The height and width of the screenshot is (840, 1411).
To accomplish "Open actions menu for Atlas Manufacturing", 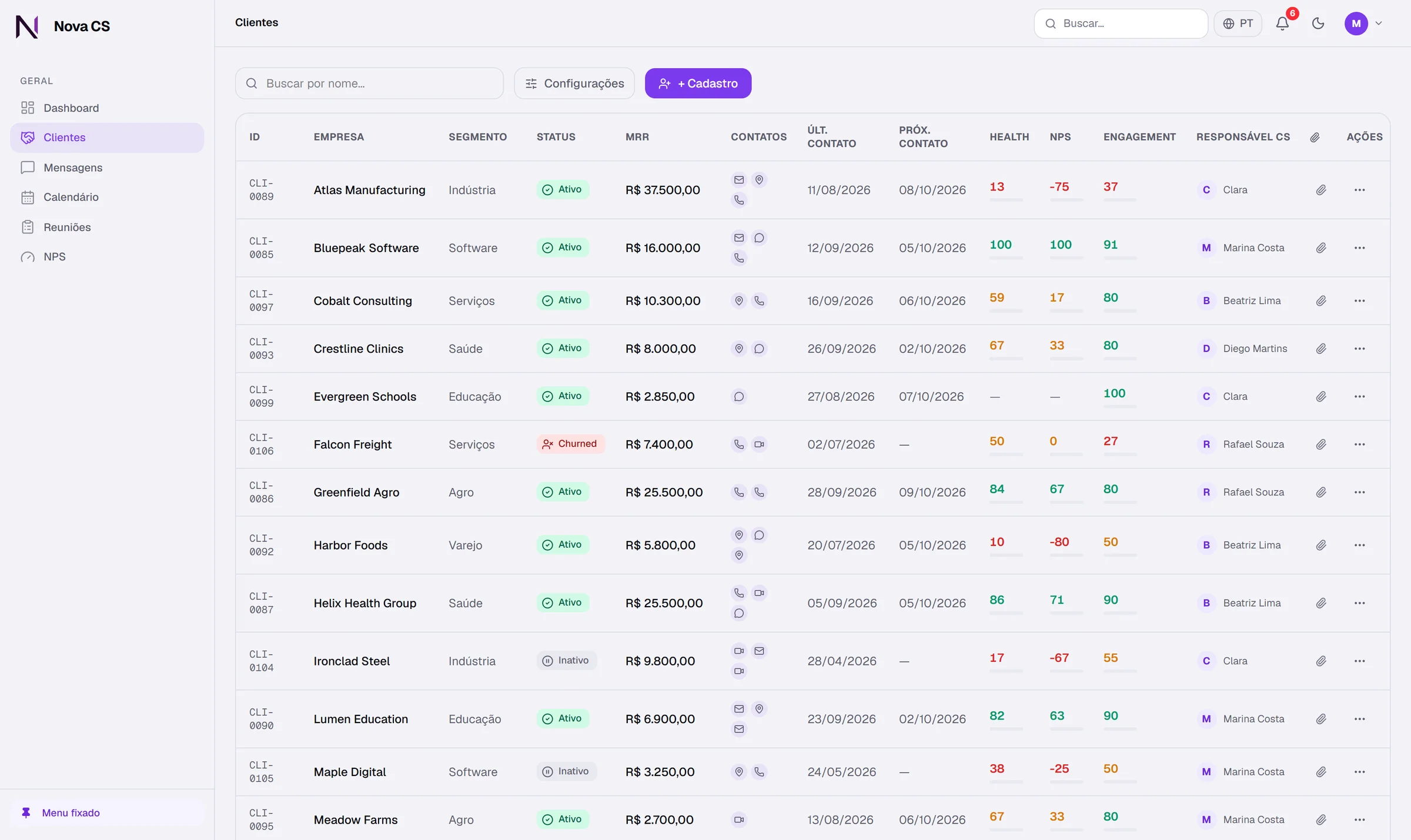I will click(1359, 190).
